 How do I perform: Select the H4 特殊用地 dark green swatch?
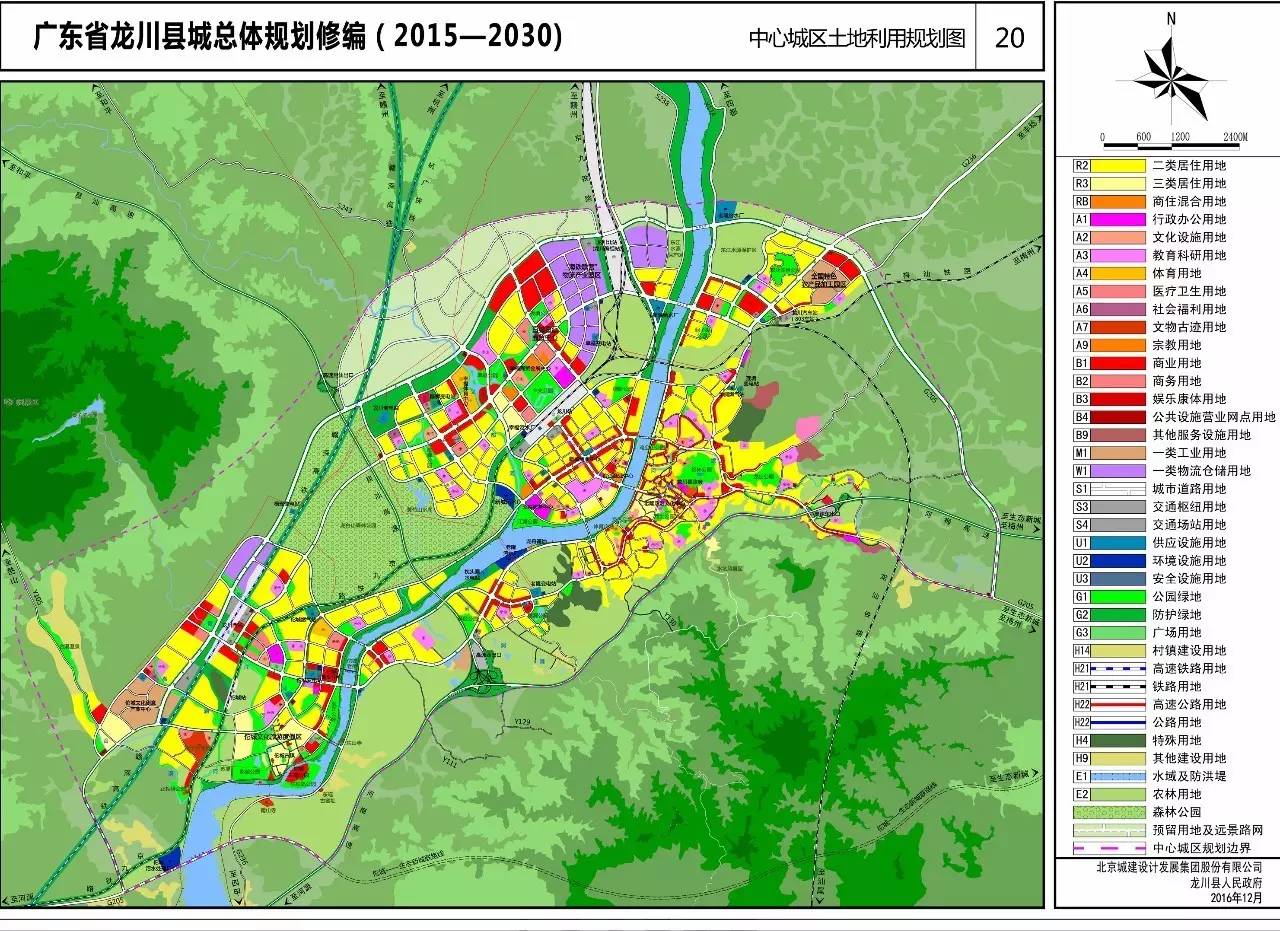pos(1118,742)
